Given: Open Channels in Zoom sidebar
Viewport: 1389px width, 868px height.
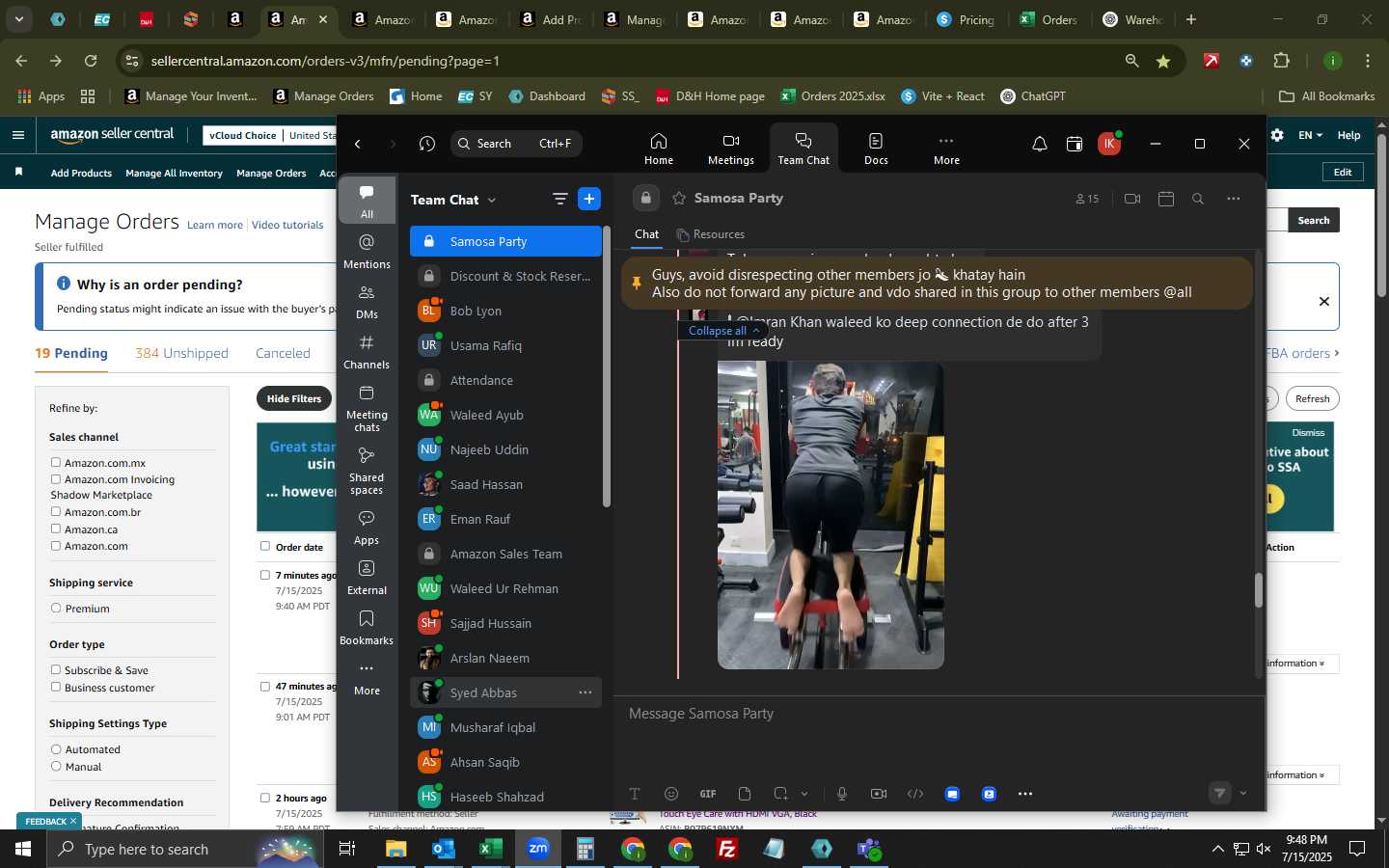Looking at the screenshot, I should point(367,351).
